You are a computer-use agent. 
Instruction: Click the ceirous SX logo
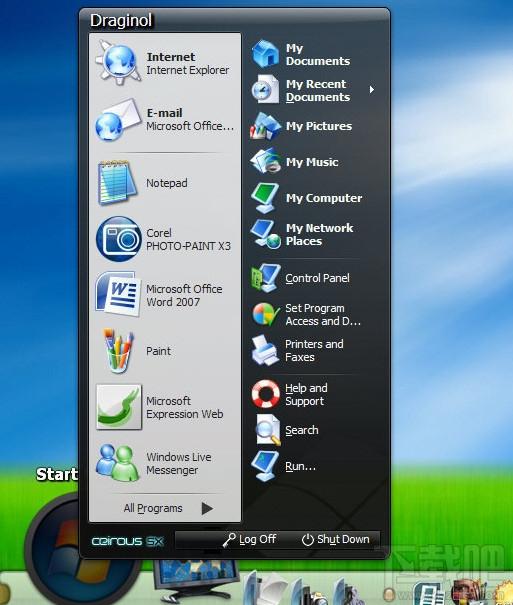pyautogui.click(x=128, y=541)
